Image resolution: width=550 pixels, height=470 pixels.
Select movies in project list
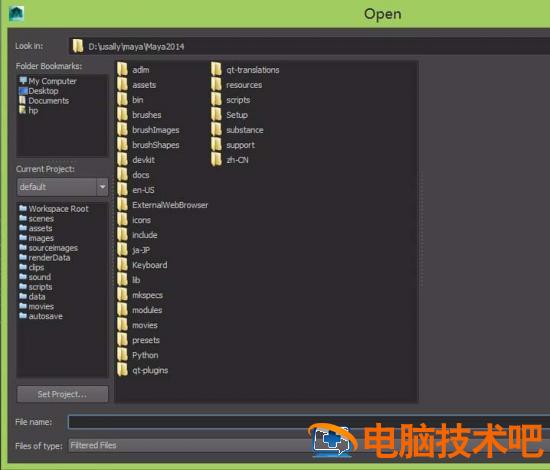tap(36, 307)
